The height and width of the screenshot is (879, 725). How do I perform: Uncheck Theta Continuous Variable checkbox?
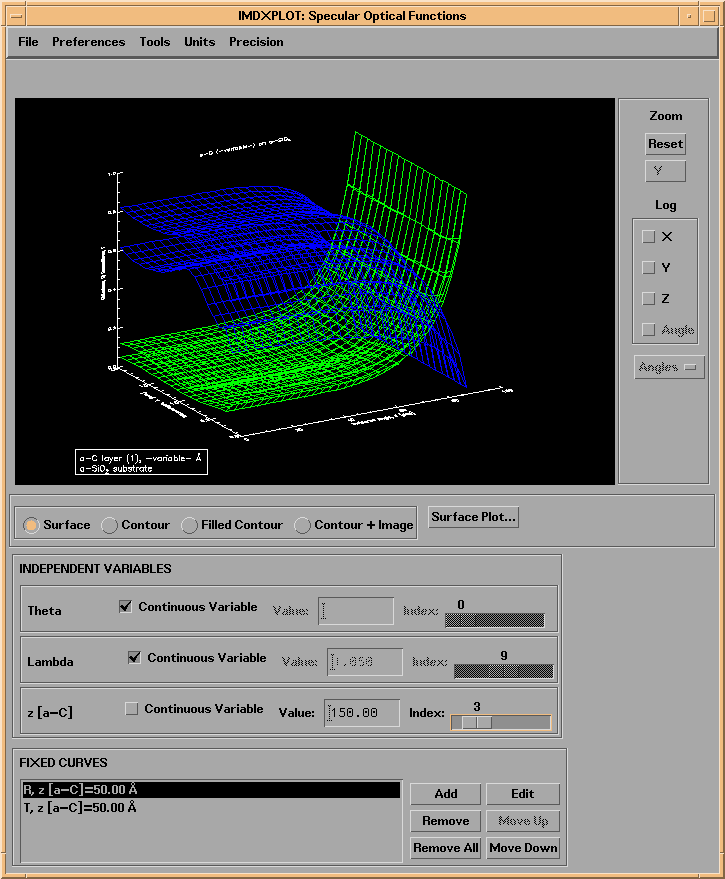pos(126,607)
